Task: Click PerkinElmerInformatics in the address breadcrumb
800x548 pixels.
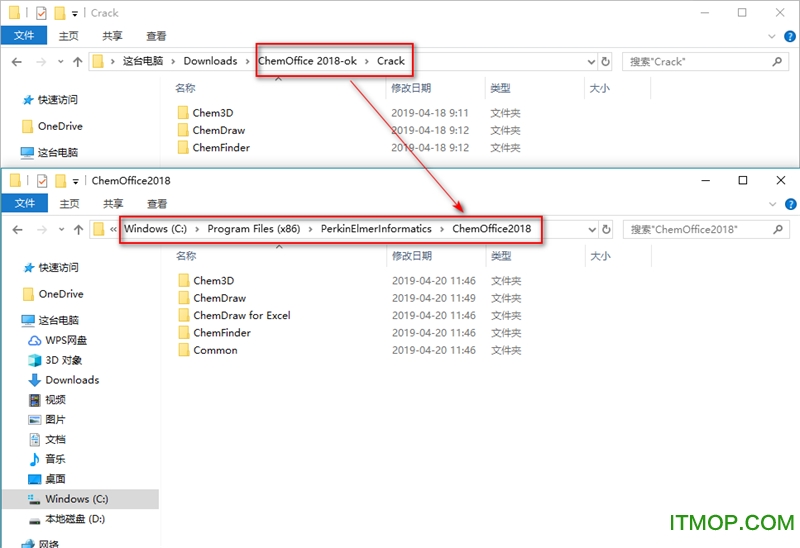Action: coord(376,229)
